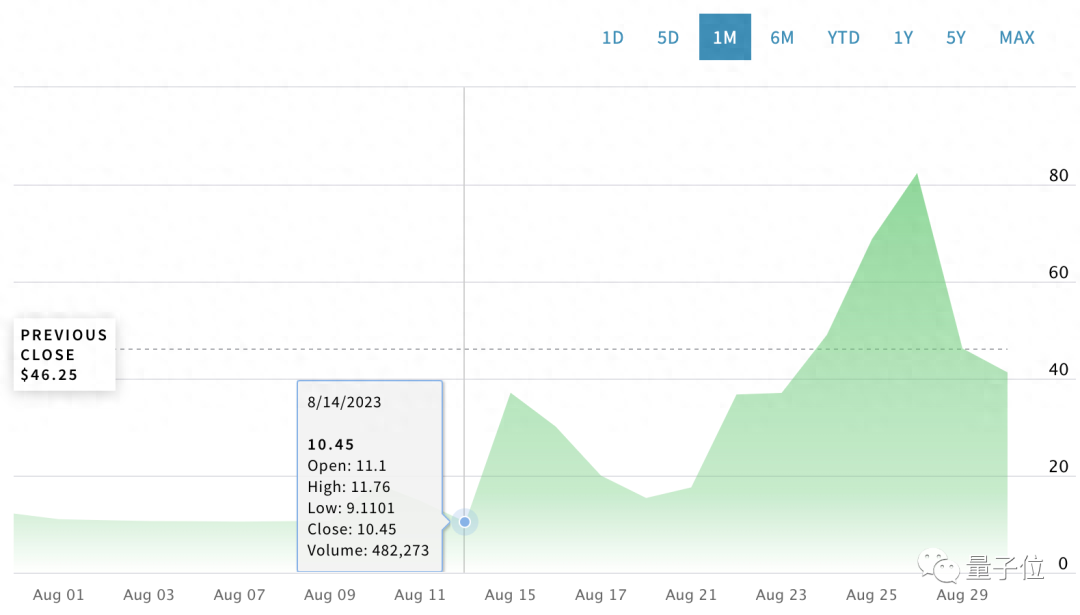This screenshot has width=1080, height=615.
Task: Click the Aug 07 date label
Action: click(x=239, y=595)
